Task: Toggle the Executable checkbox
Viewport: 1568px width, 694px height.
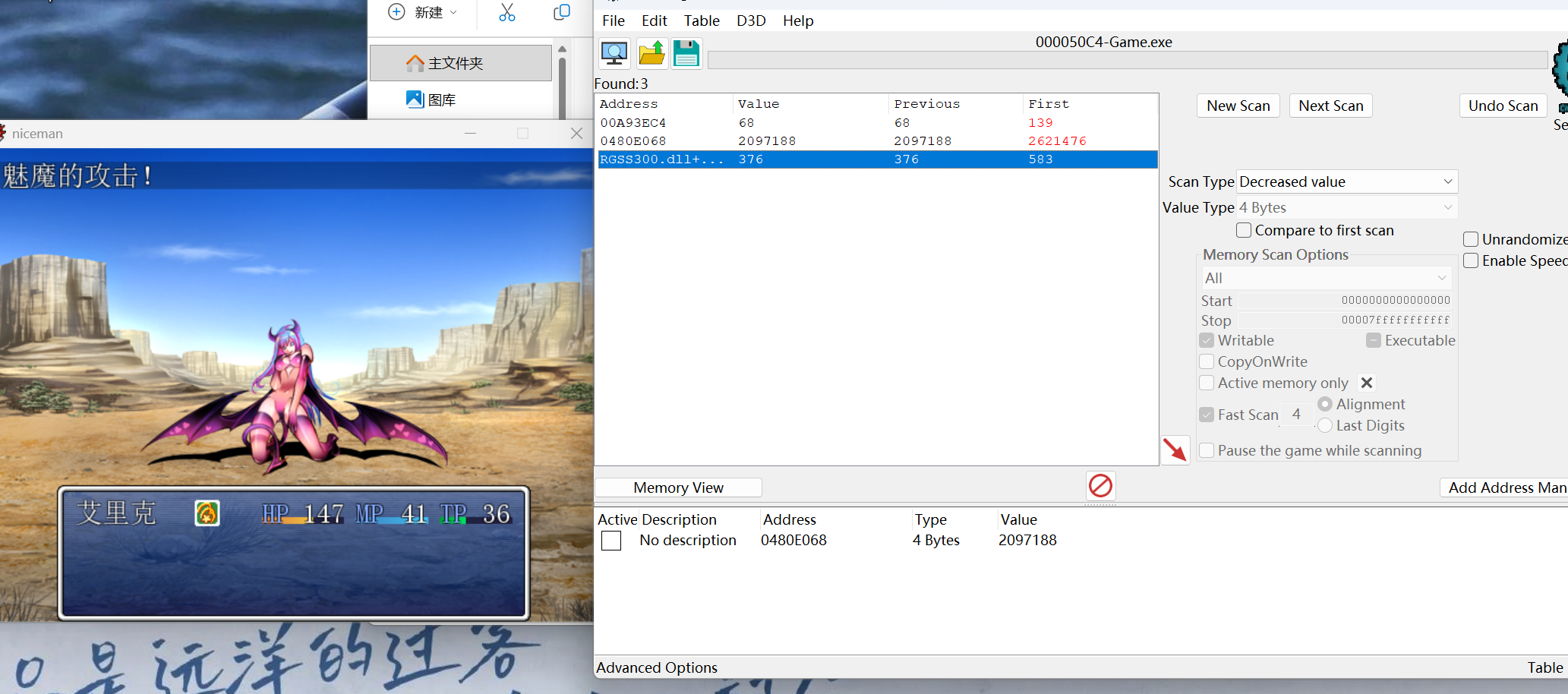Action: [1374, 340]
